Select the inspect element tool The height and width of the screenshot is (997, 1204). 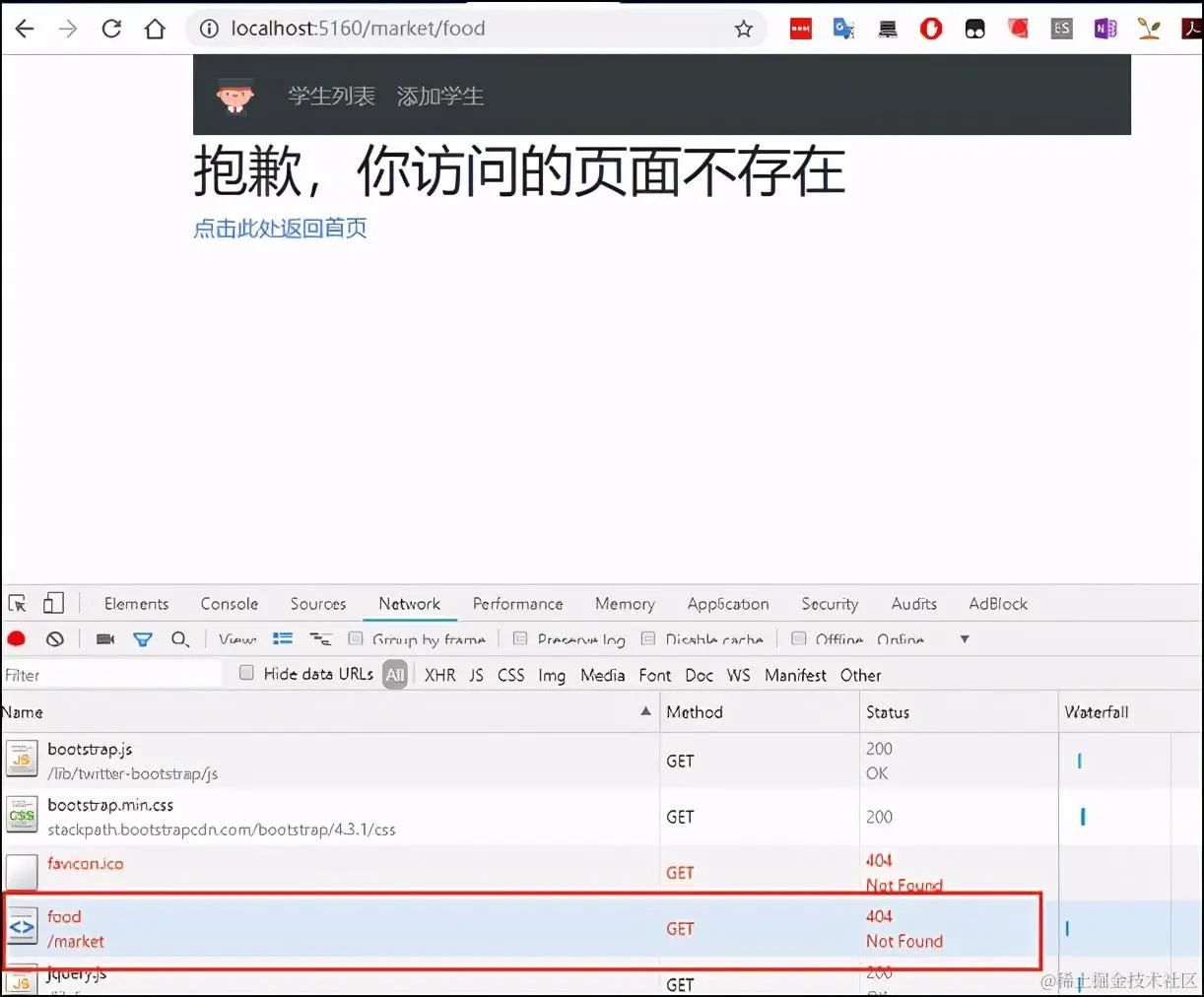coord(16,602)
